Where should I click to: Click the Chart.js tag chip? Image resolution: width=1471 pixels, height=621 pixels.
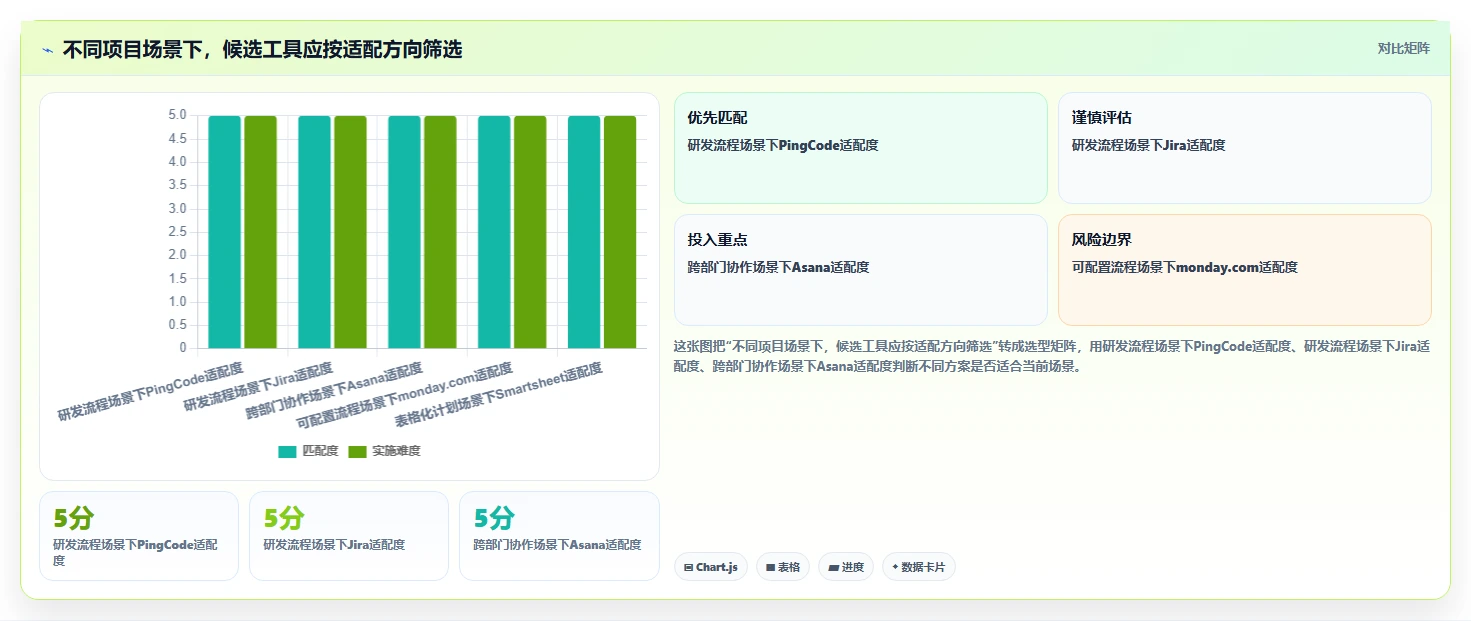pos(711,567)
